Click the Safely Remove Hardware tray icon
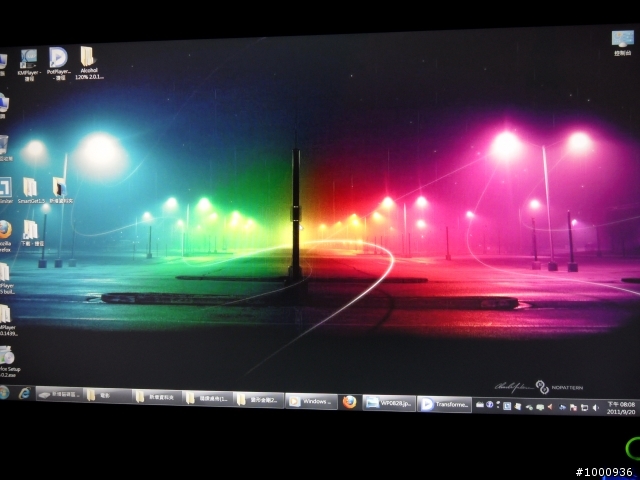640x480 pixels. 529,407
